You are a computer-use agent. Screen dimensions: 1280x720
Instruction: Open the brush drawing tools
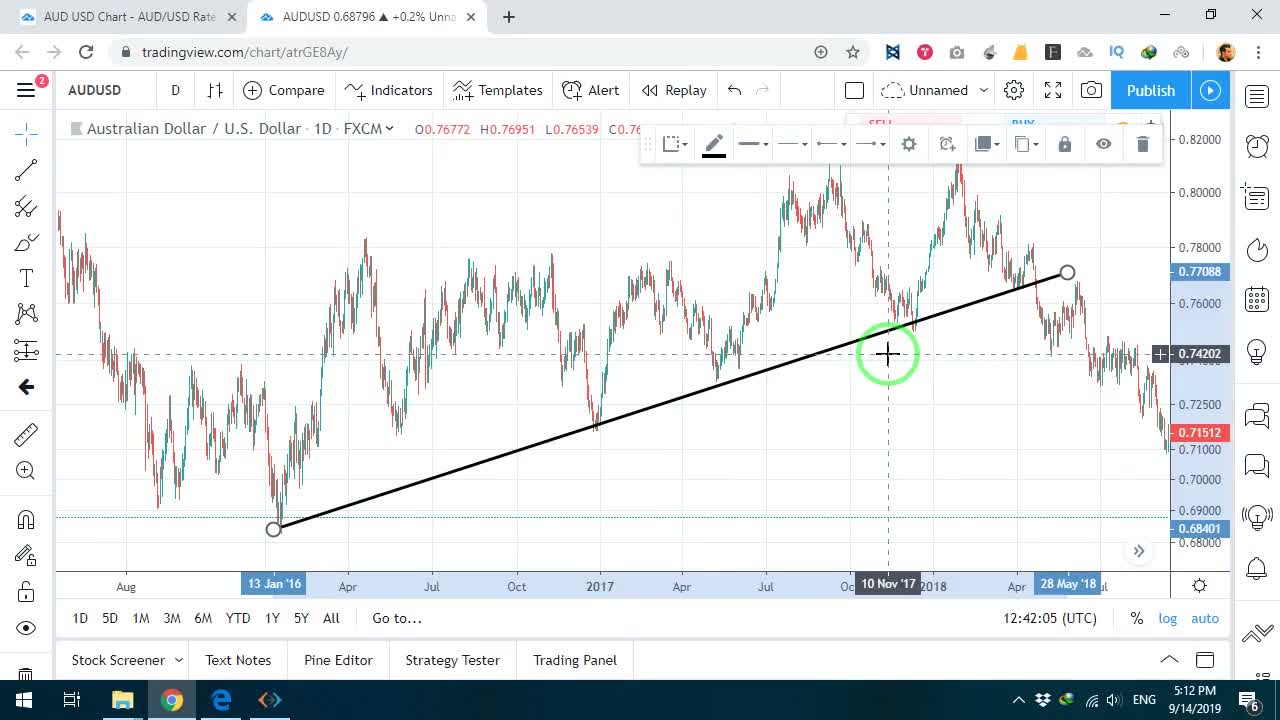click(x=26, y=243)
